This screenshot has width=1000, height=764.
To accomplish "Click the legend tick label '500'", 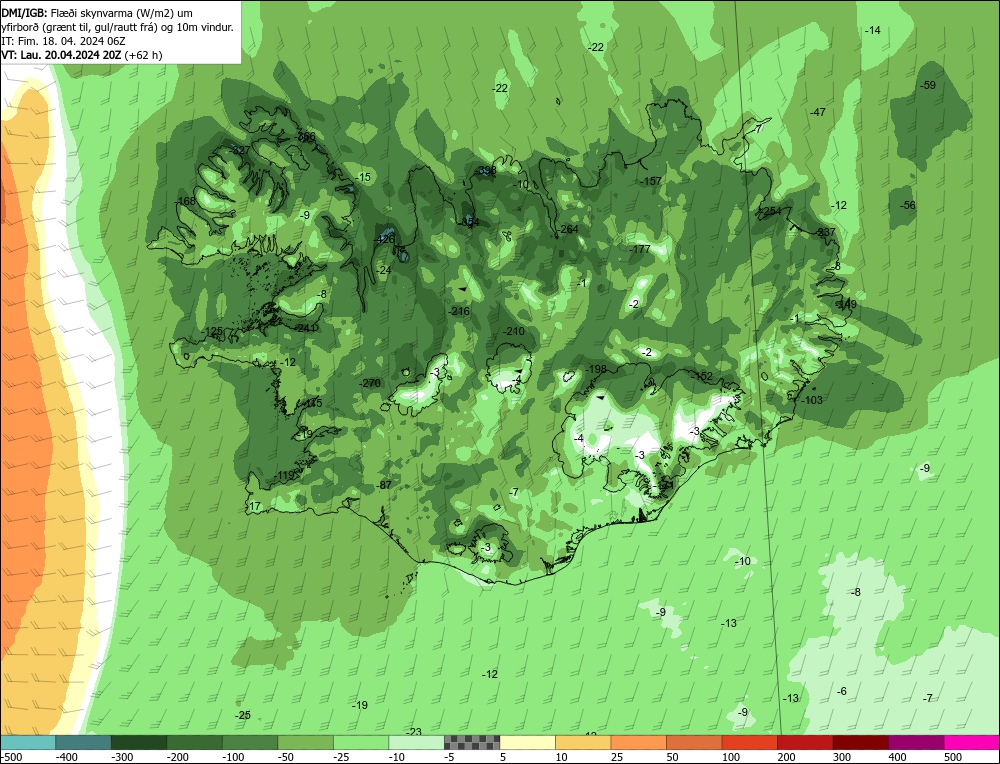I will (952, 757).
